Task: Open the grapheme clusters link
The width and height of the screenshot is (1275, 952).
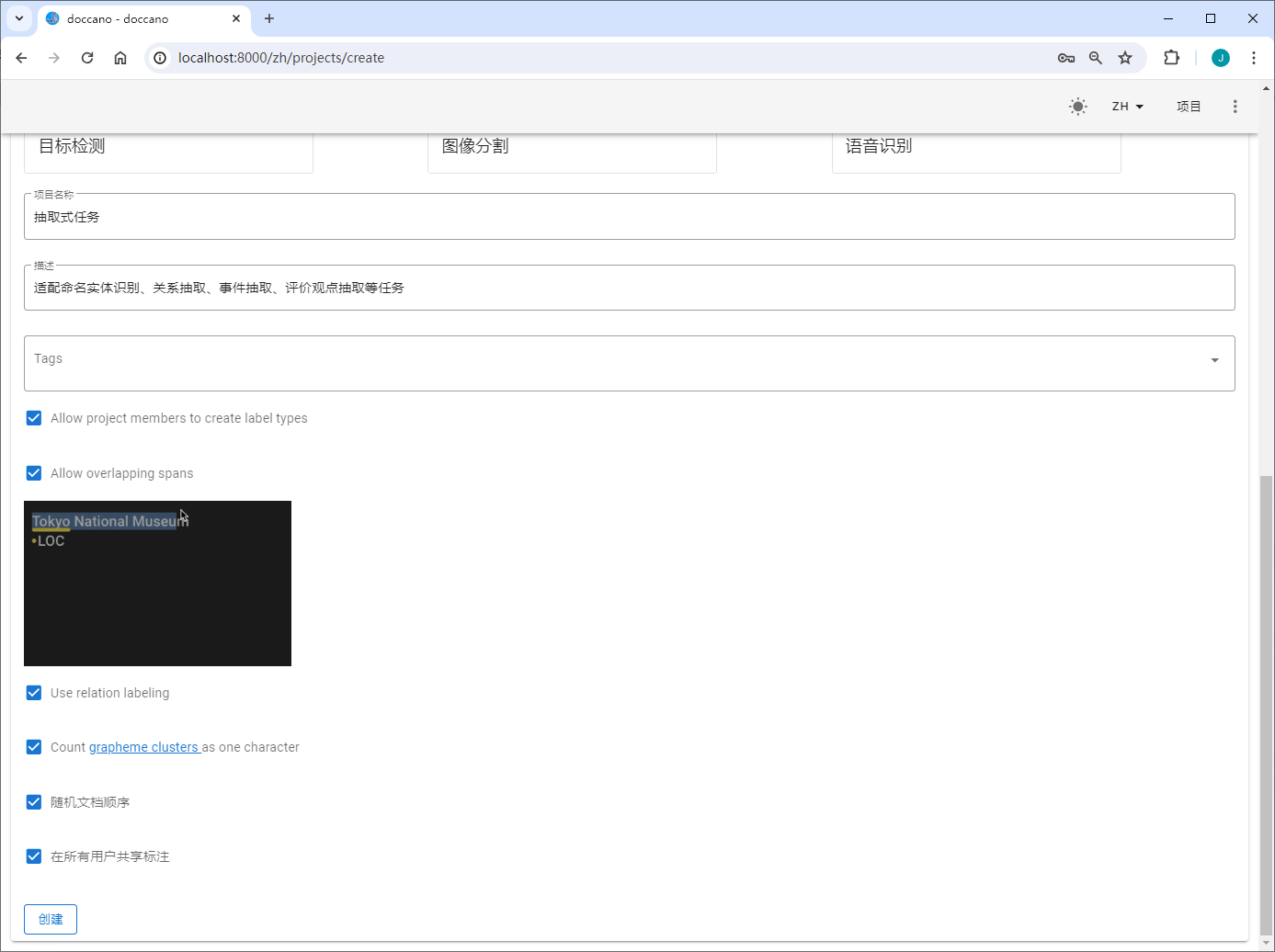Action: click(143, 746)
